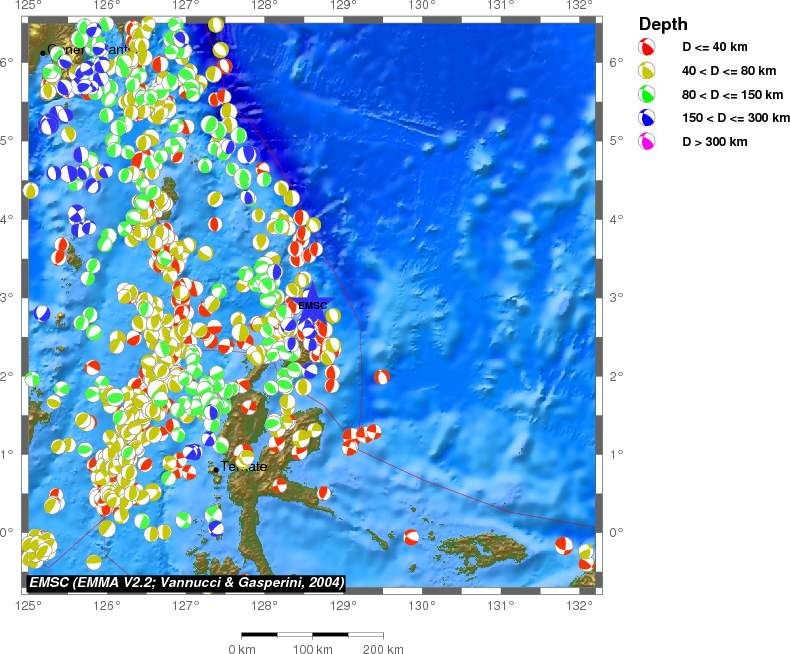This screenshot has width=790, height=654.
Task: Click the 100 km scale bar label
Action: pos(311,649)
